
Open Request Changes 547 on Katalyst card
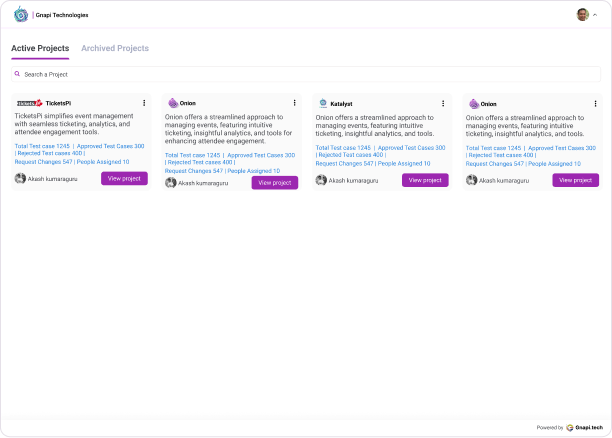click(x=344, y=163)
